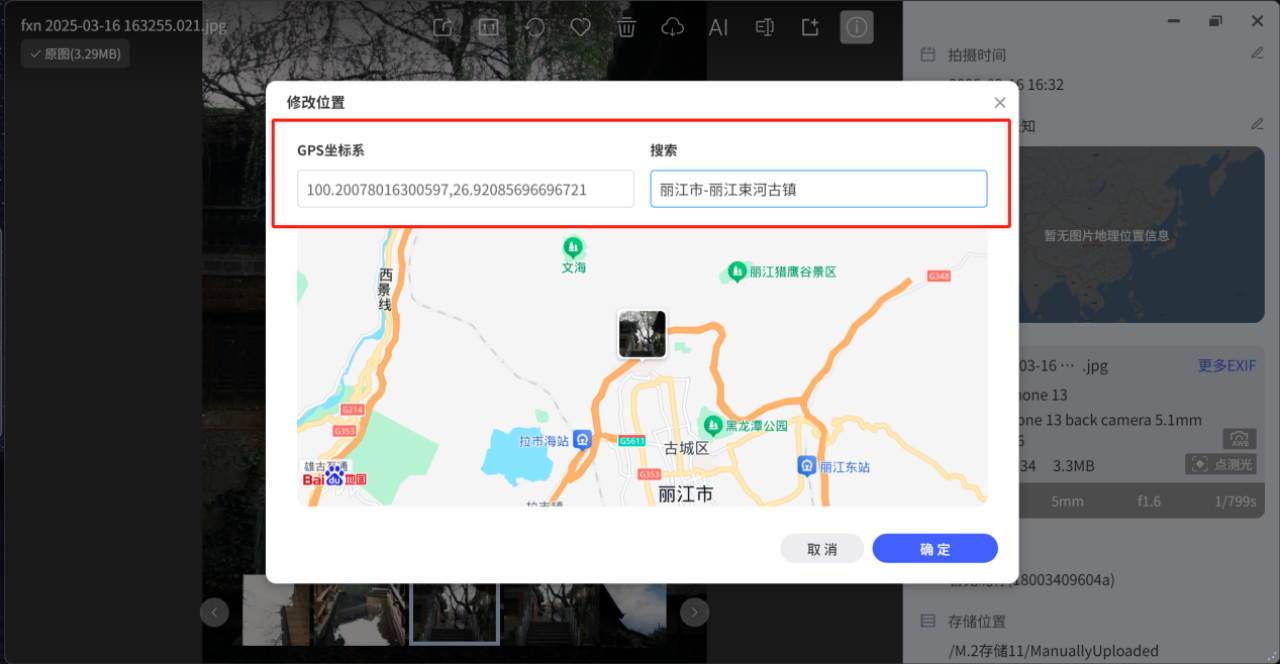
Task: Click the 取消 button
Action: click(822, 548)
